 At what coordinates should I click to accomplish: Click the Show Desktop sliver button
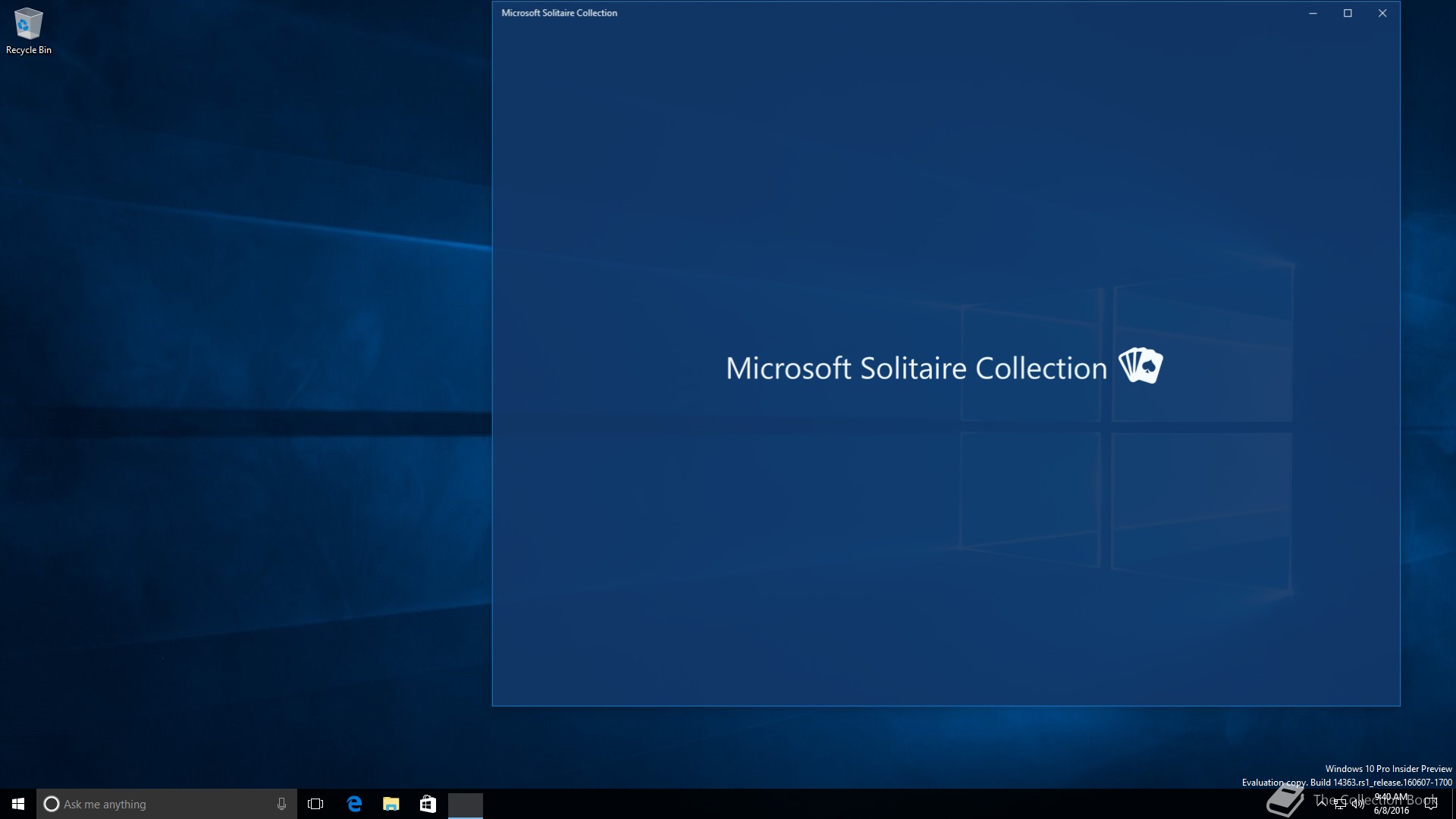(x=1453, y=804)
